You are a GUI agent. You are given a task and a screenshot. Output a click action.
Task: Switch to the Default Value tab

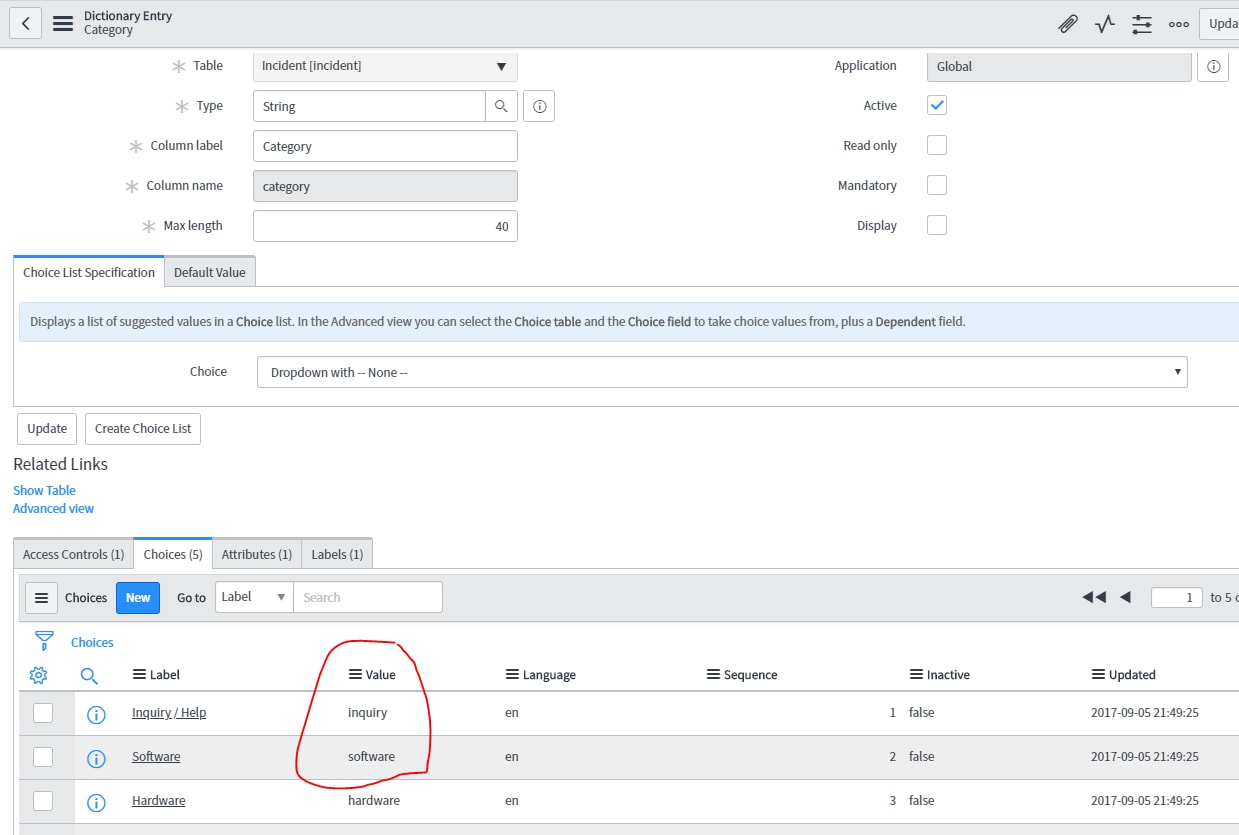point(210,272)
